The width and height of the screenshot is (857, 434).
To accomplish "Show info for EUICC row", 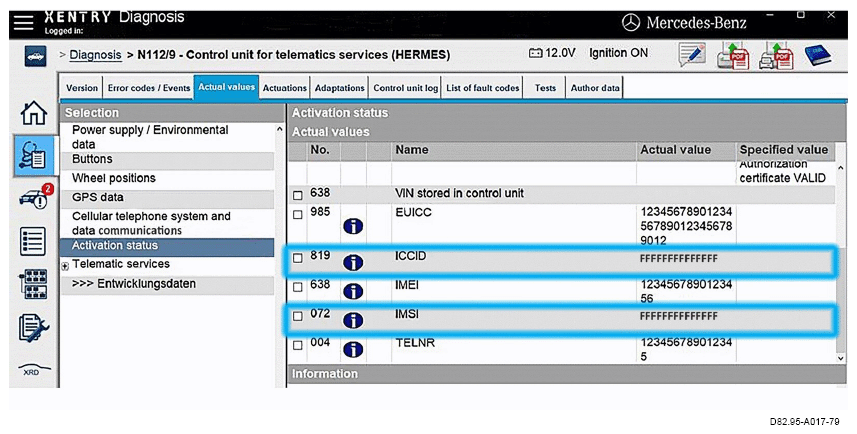I will click(x=353, y=226).
